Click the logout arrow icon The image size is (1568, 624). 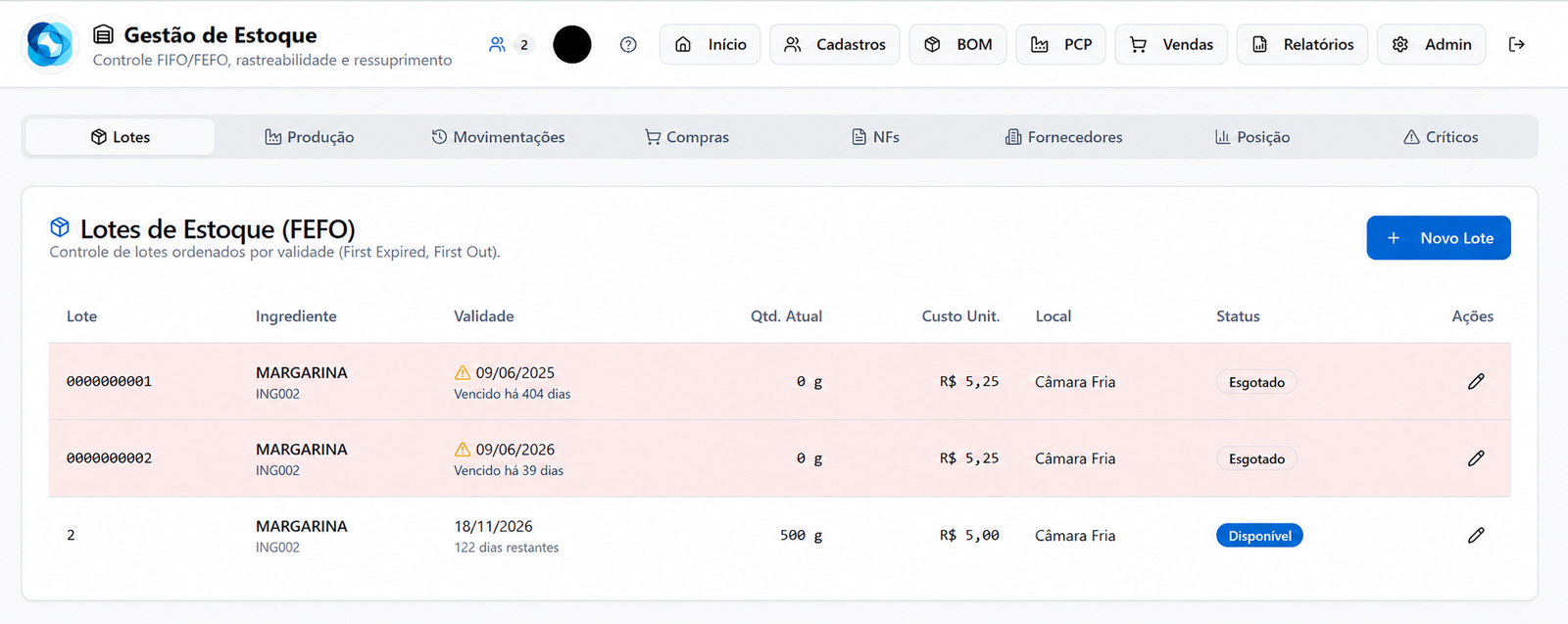tap(1516, 44)
